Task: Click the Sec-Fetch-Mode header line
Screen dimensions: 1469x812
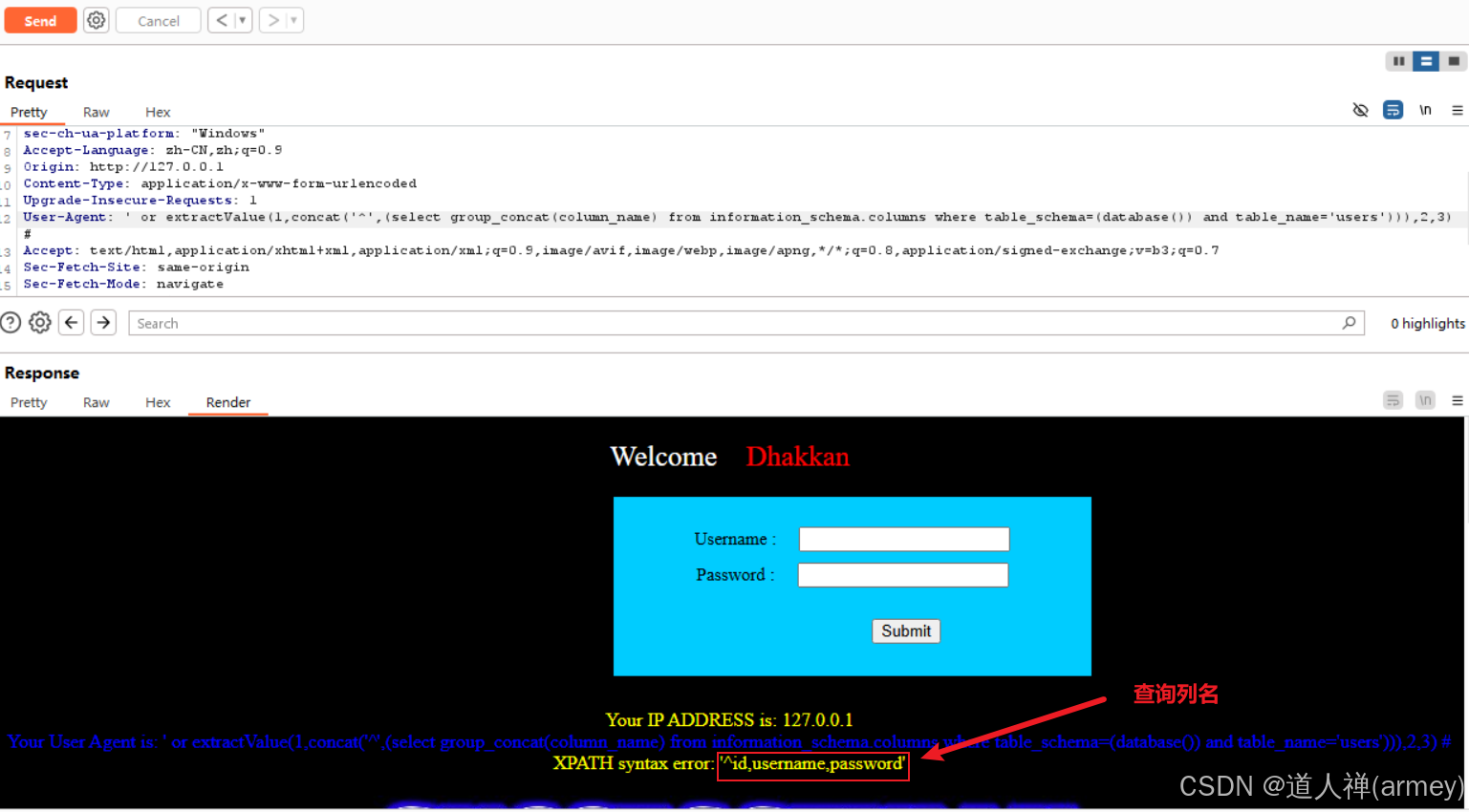Action: (x=123, y=284)
